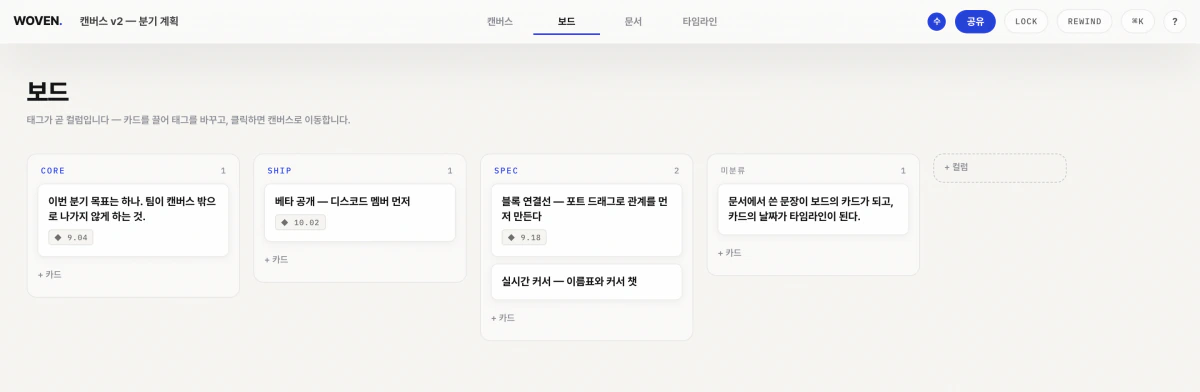Viewport: 1200px width, 392px height.
Task: Click the 9.04 date tag on CORE card
Action: [71, 237]
